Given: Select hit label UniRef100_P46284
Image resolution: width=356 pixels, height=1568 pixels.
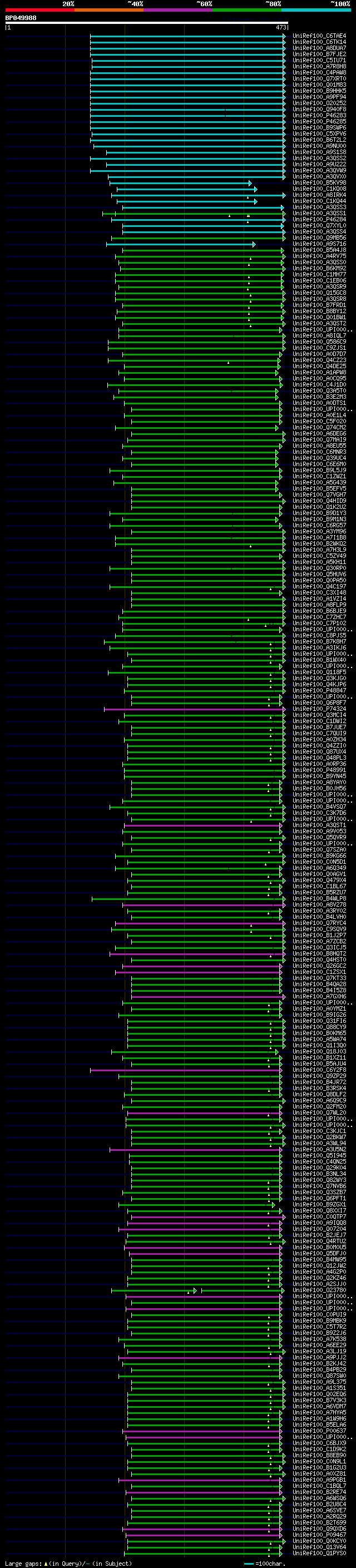Looking at the screenshot, I should tap(319, 219).
